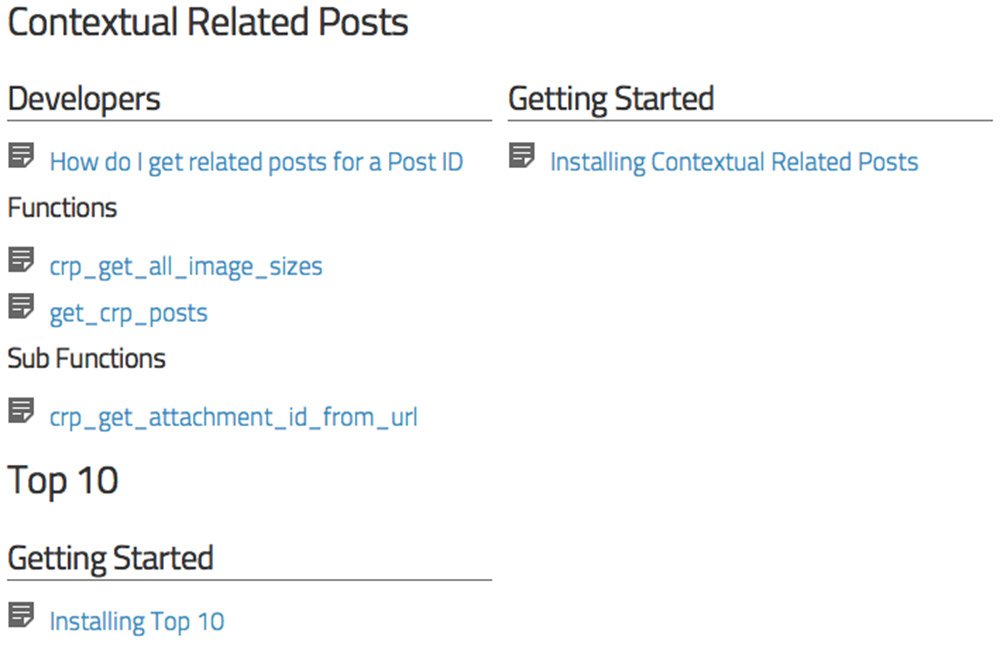Open the crp_get_all_image_sizes article
The width and height of the screenshot is (1000, 647).
(186, 267)
